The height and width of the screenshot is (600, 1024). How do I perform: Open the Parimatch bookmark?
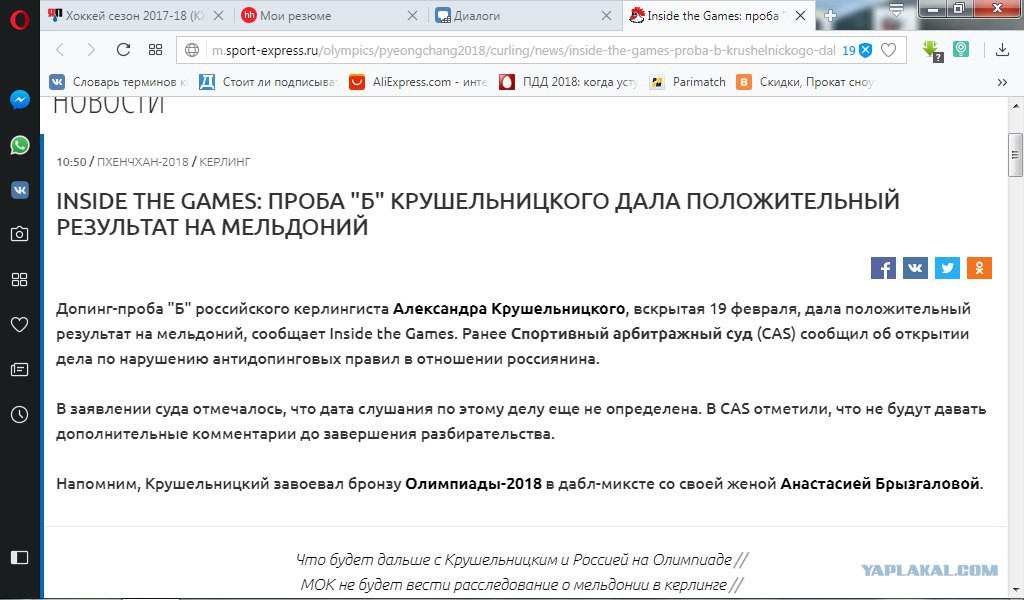coord(688,82)
